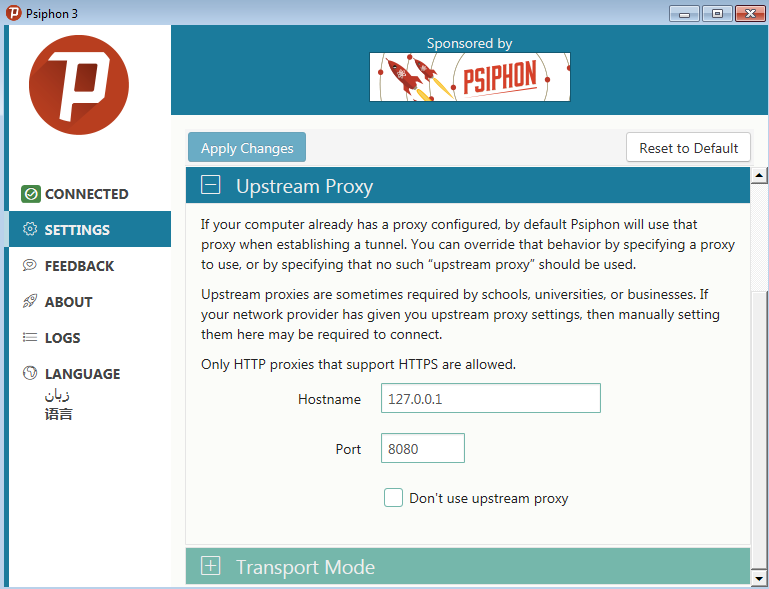Click the Logs list icon
Screen dimensions: 769x589
click(x=30, y=337)
